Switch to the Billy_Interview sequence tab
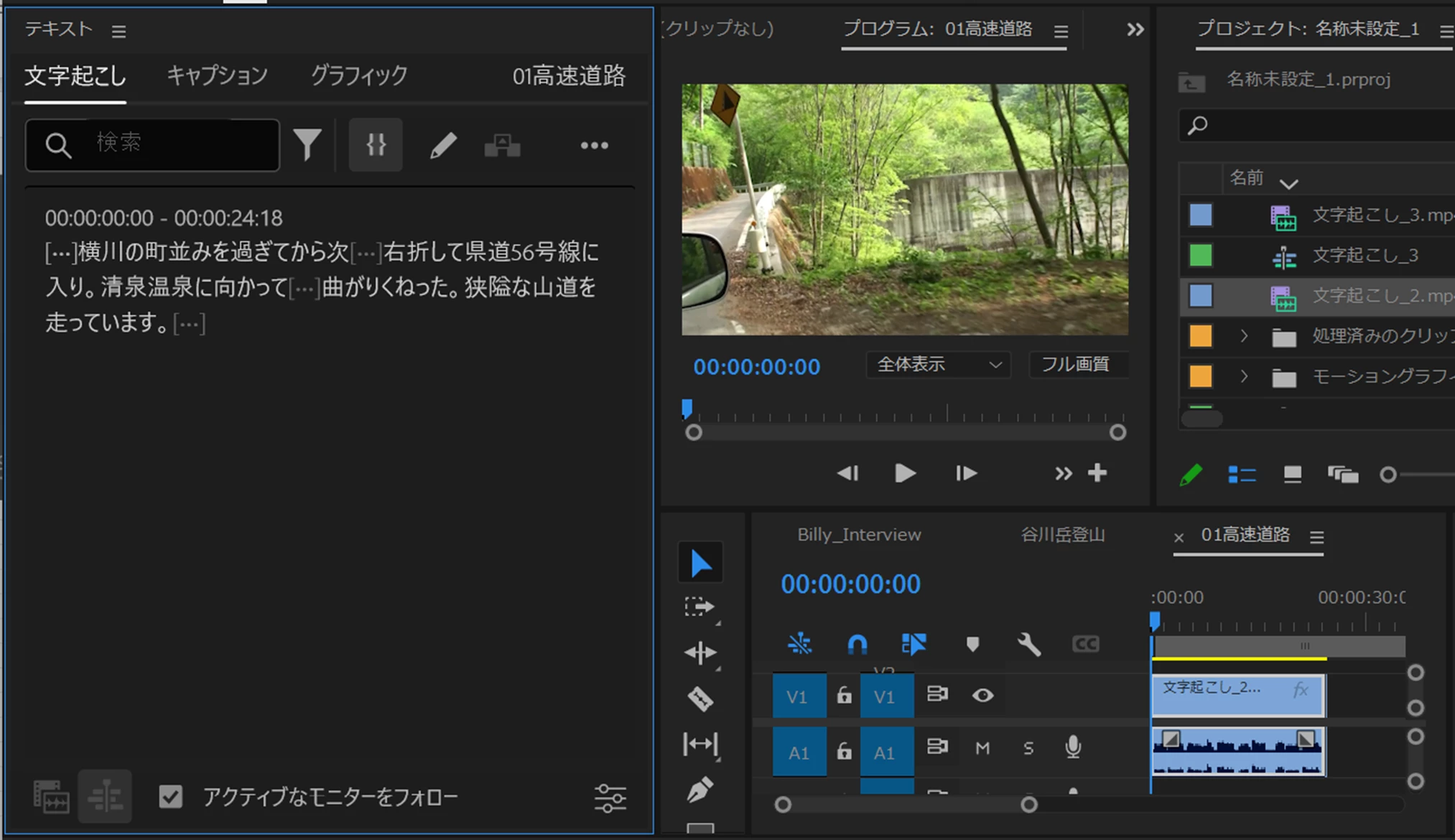The width and height of the screenshot is (1455, 840). click(x=859, y=535)
